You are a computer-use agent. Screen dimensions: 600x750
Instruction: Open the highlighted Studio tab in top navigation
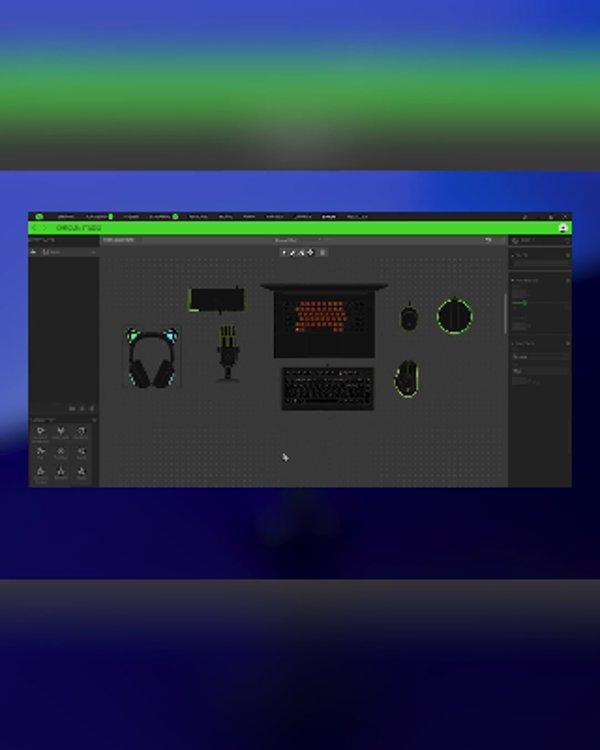329,217
